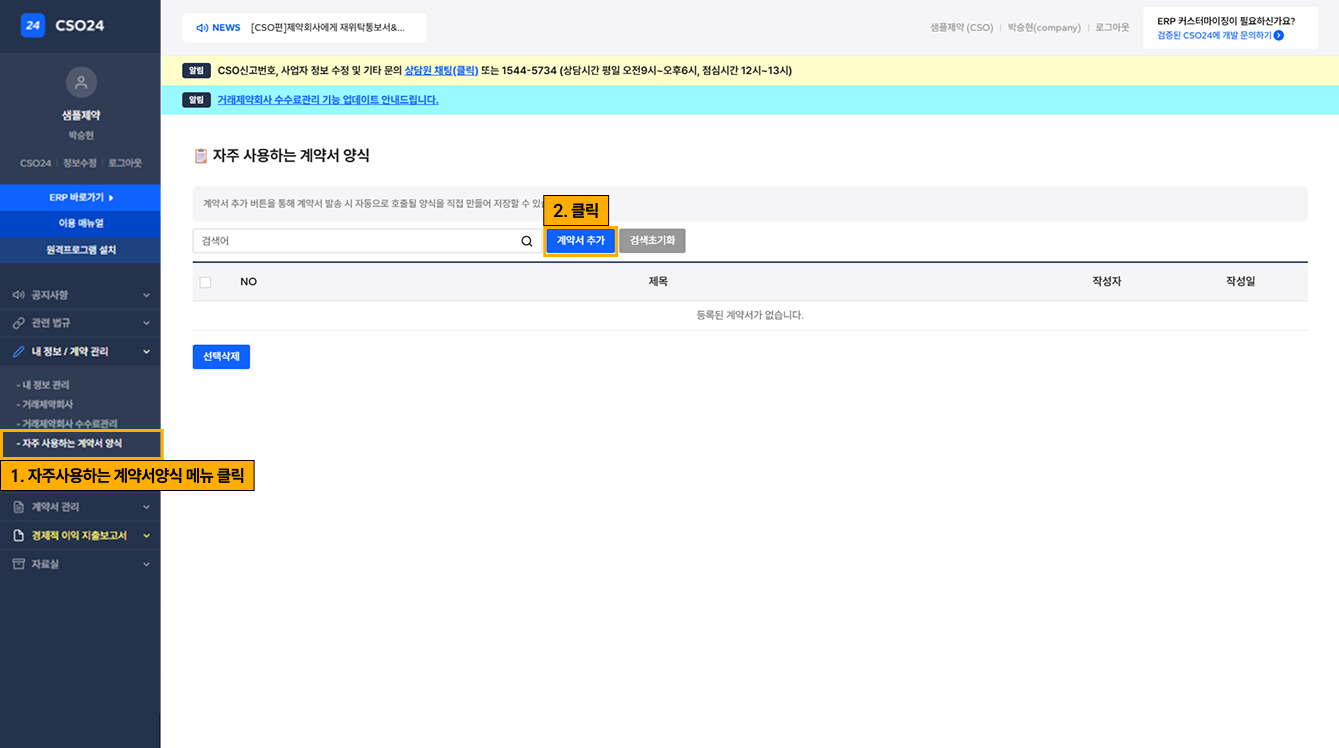This screenshot has width=1339, height=748.
Task: Click the 계약서 추가 button
Action: click(x=580, y=241)
